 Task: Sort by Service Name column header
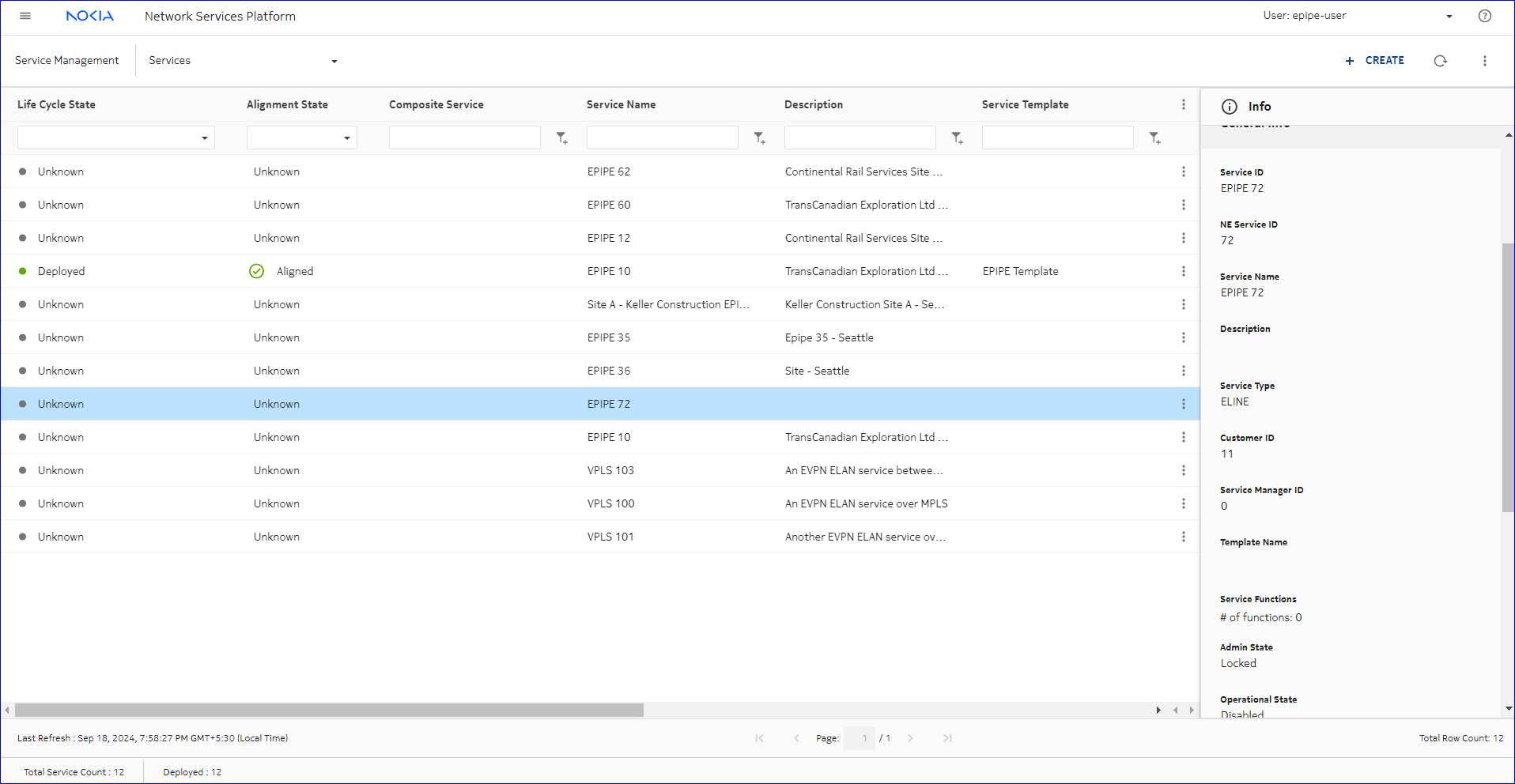point(621,104)
